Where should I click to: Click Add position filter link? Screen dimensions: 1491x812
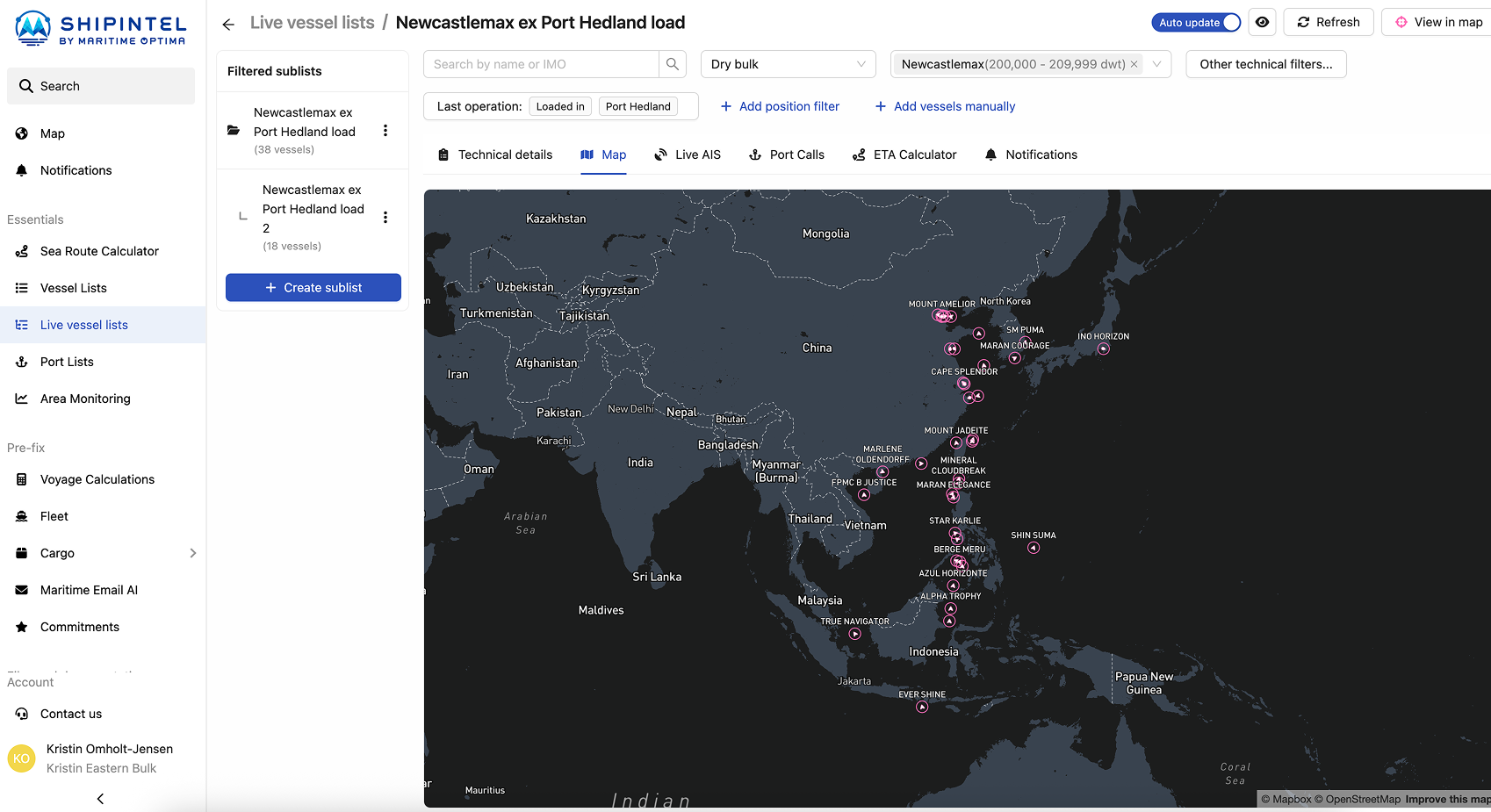point(780,106)
